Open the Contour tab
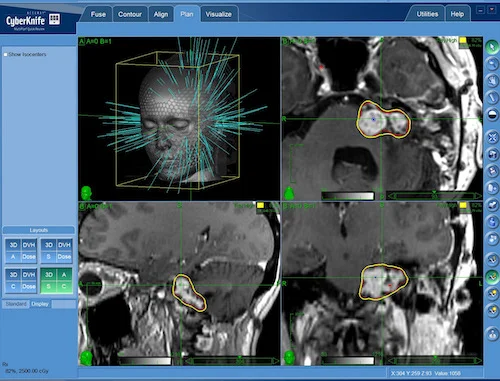500x381 pixels. pos(130,14)
